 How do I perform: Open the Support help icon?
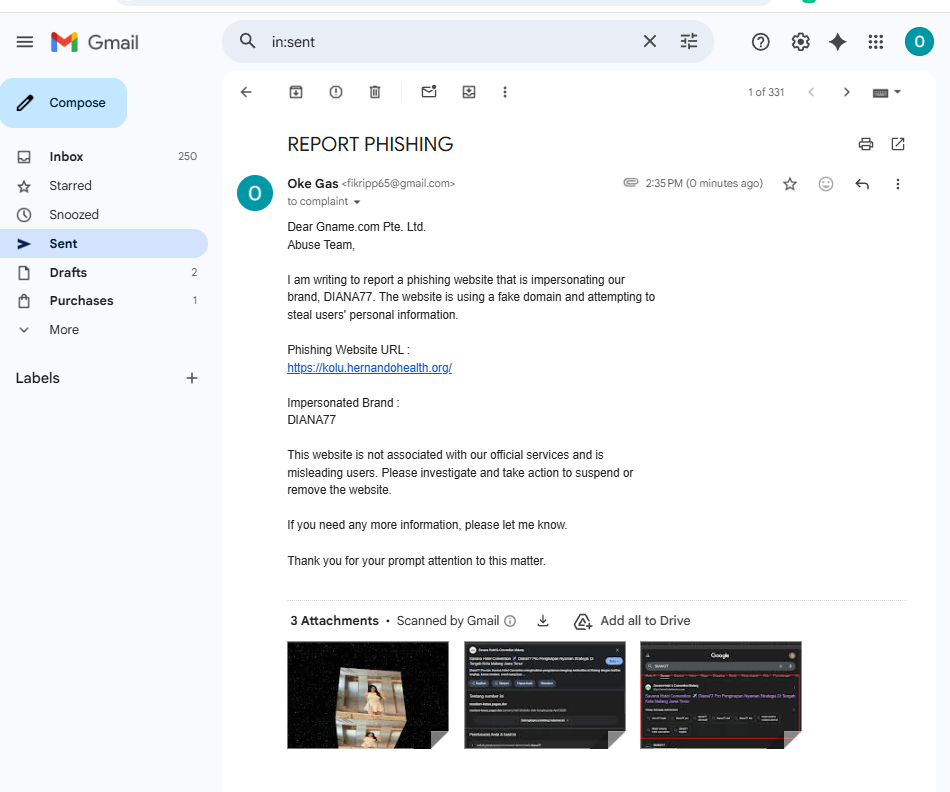coord(760,42)
